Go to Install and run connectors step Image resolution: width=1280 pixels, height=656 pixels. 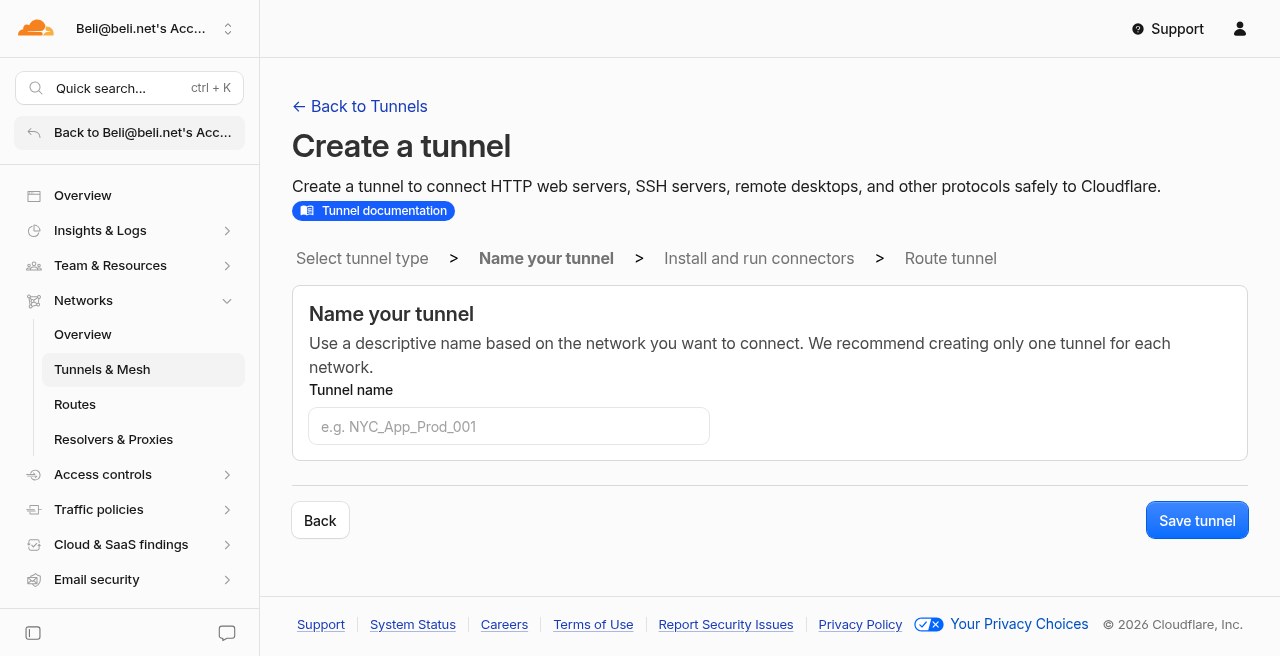759,258
